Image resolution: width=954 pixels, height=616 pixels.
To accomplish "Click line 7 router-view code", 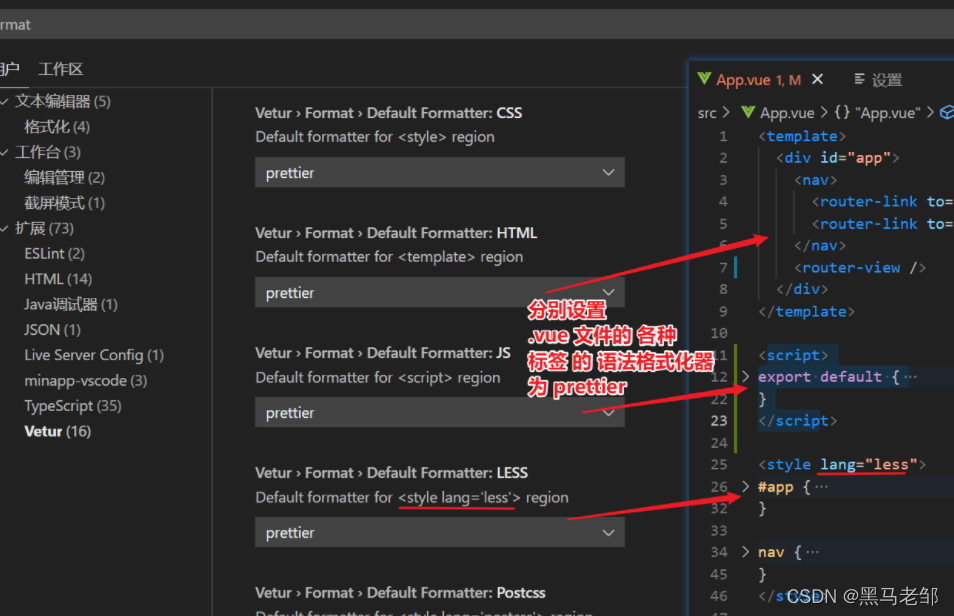I will point(860,267).
